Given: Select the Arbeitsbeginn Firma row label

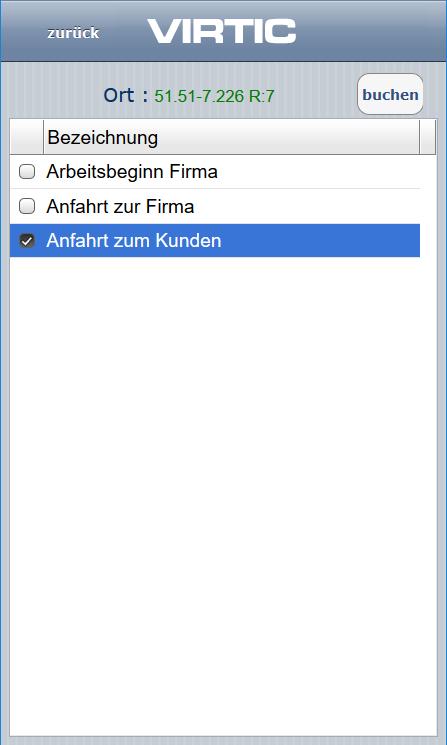Looking at the screenshot, I should [132, 172].
